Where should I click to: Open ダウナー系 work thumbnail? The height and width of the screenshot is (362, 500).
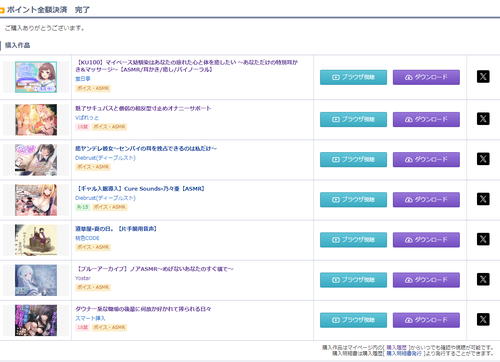(36, 320)
